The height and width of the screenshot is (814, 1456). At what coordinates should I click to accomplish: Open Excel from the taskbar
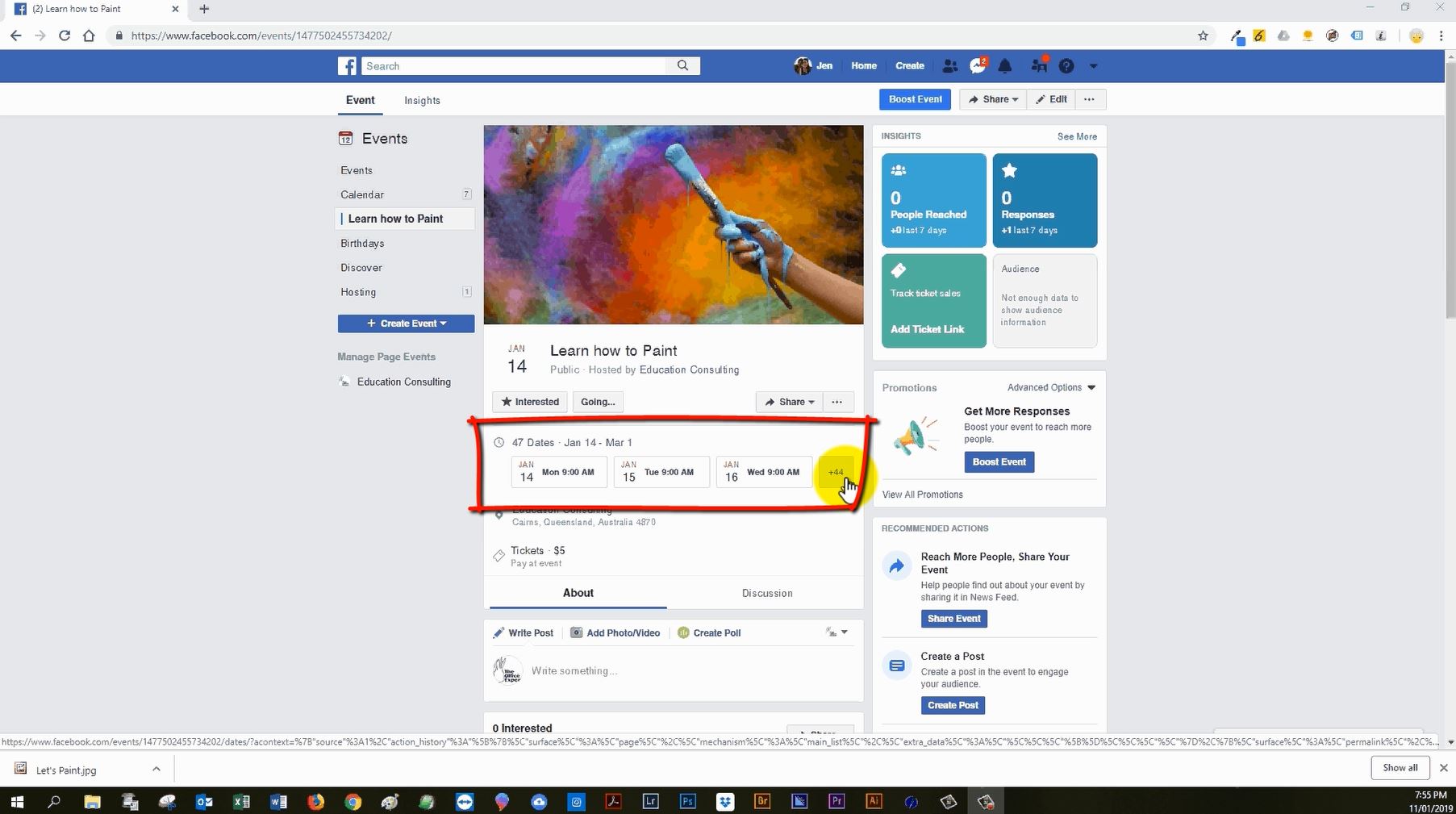click(241, 801)
